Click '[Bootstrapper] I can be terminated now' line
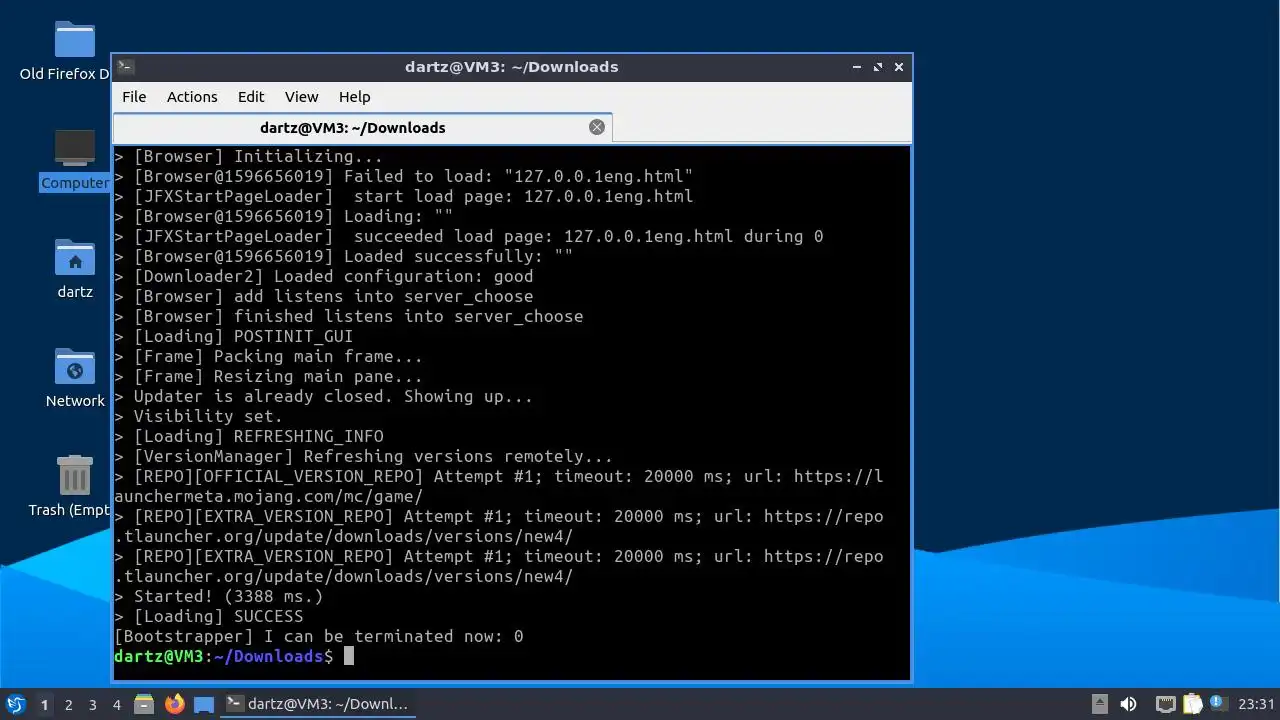 click(318, 636)
